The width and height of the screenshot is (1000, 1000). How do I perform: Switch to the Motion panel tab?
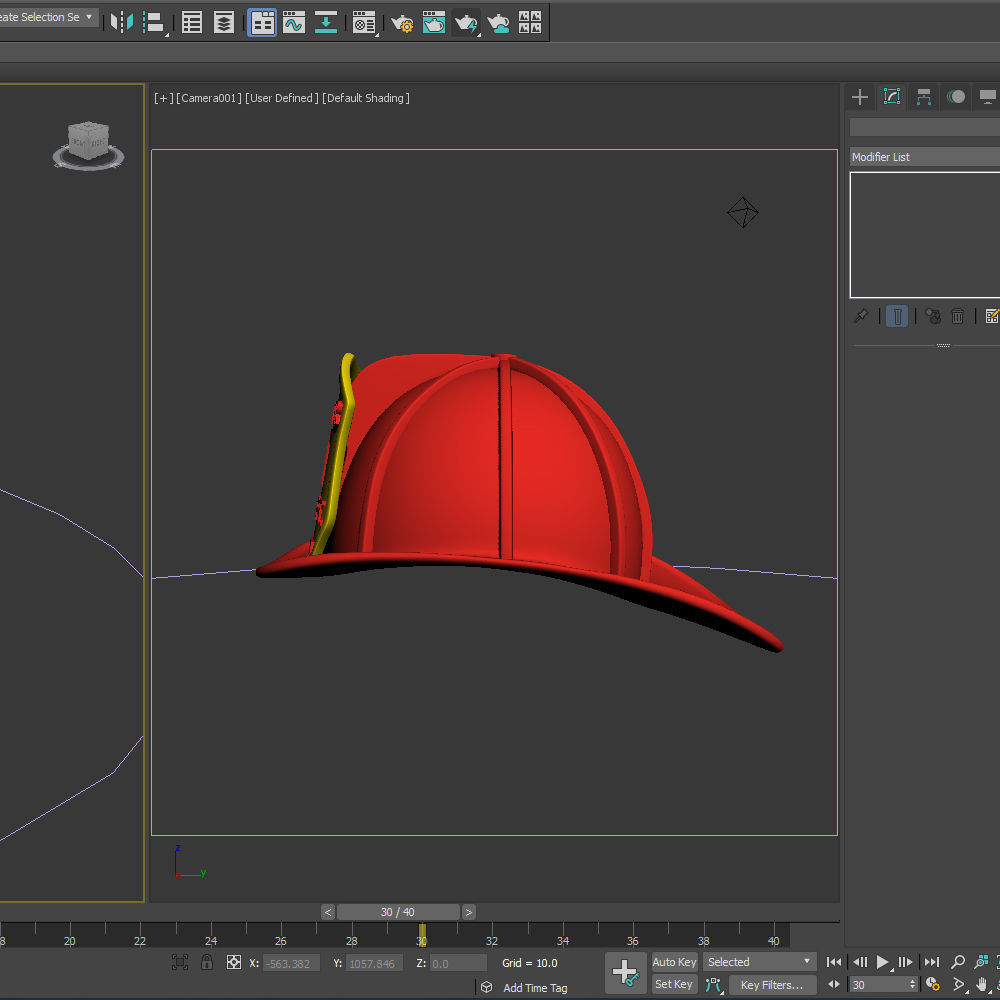[x=955, y=97]
